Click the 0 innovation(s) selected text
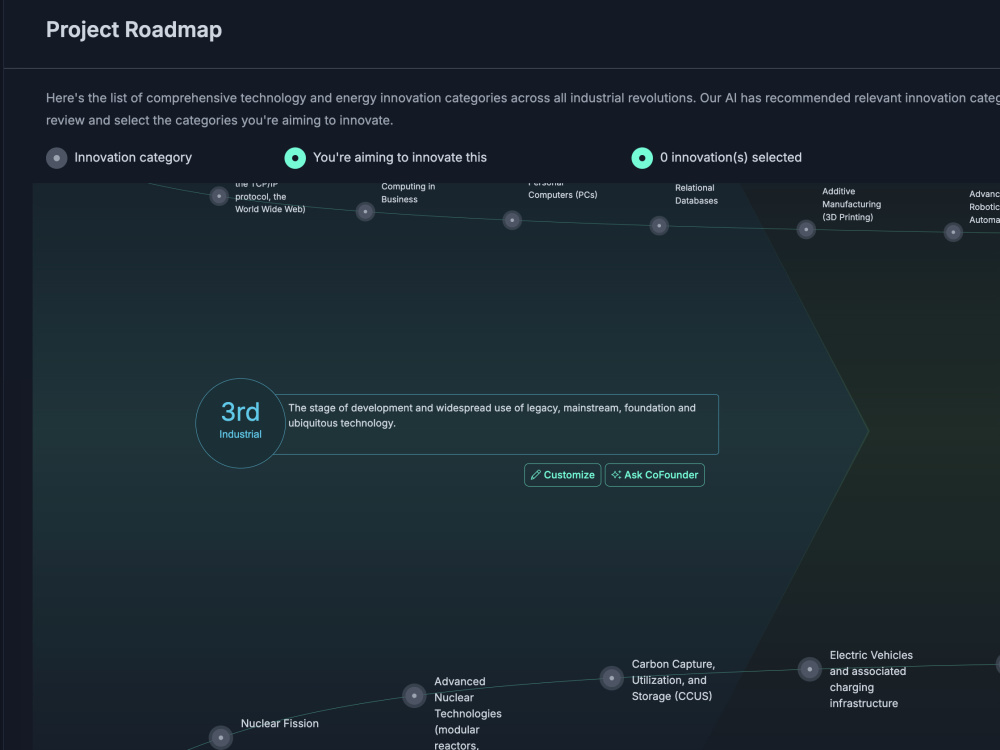 pos(730,158)
